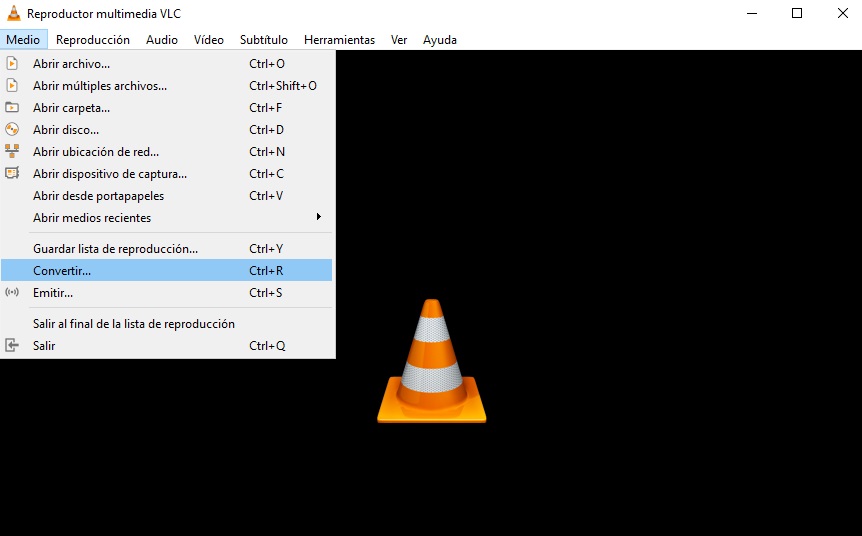Select Abrir desde portapapeles
The height and width of the screenshot is (536, 862).
coord(167,196)
